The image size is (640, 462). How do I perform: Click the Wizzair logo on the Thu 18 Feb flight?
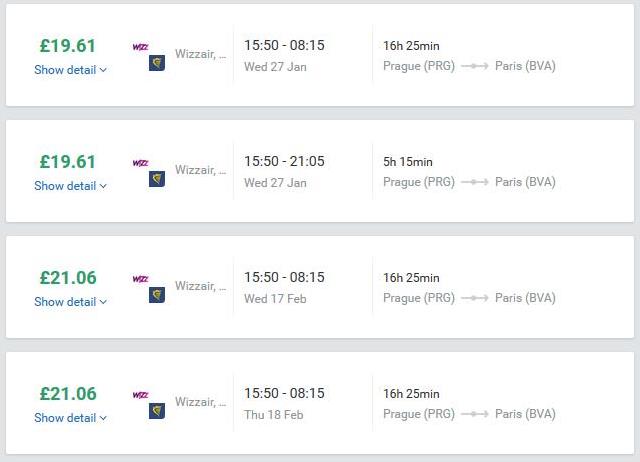click(140, 395)
